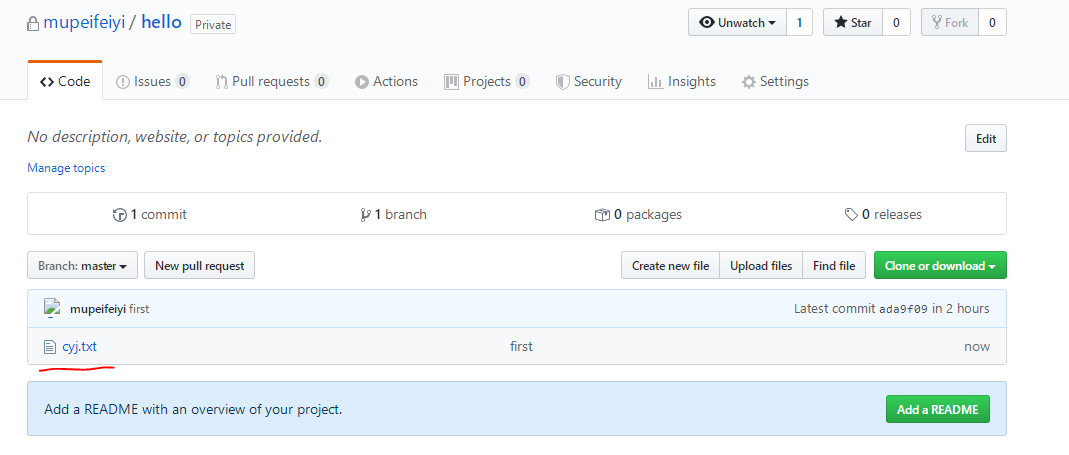Click the Projects count badge 0
1069x455 pixels.
coord(522,82)
